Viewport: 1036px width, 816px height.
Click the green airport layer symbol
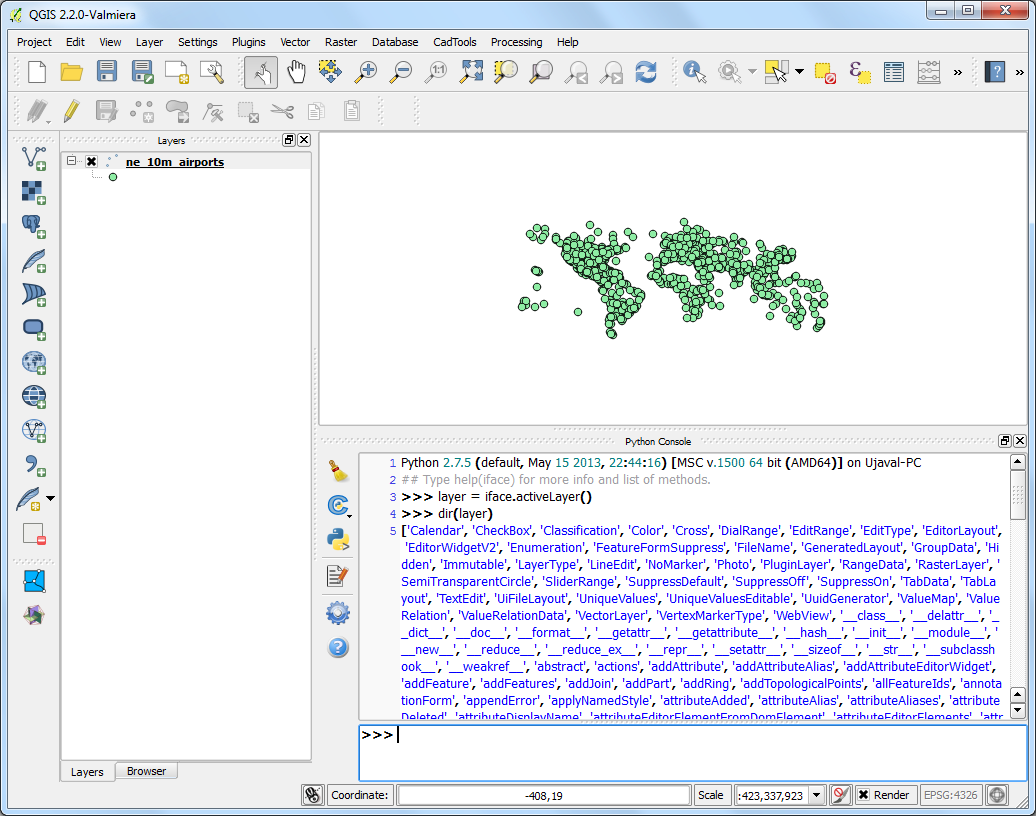click(x=113, y=177)
